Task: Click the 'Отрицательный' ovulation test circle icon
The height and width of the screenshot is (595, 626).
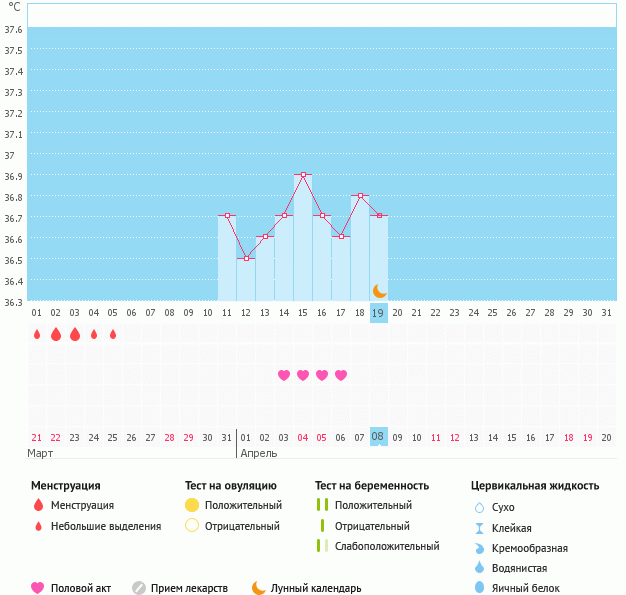Action: (192, 526)
